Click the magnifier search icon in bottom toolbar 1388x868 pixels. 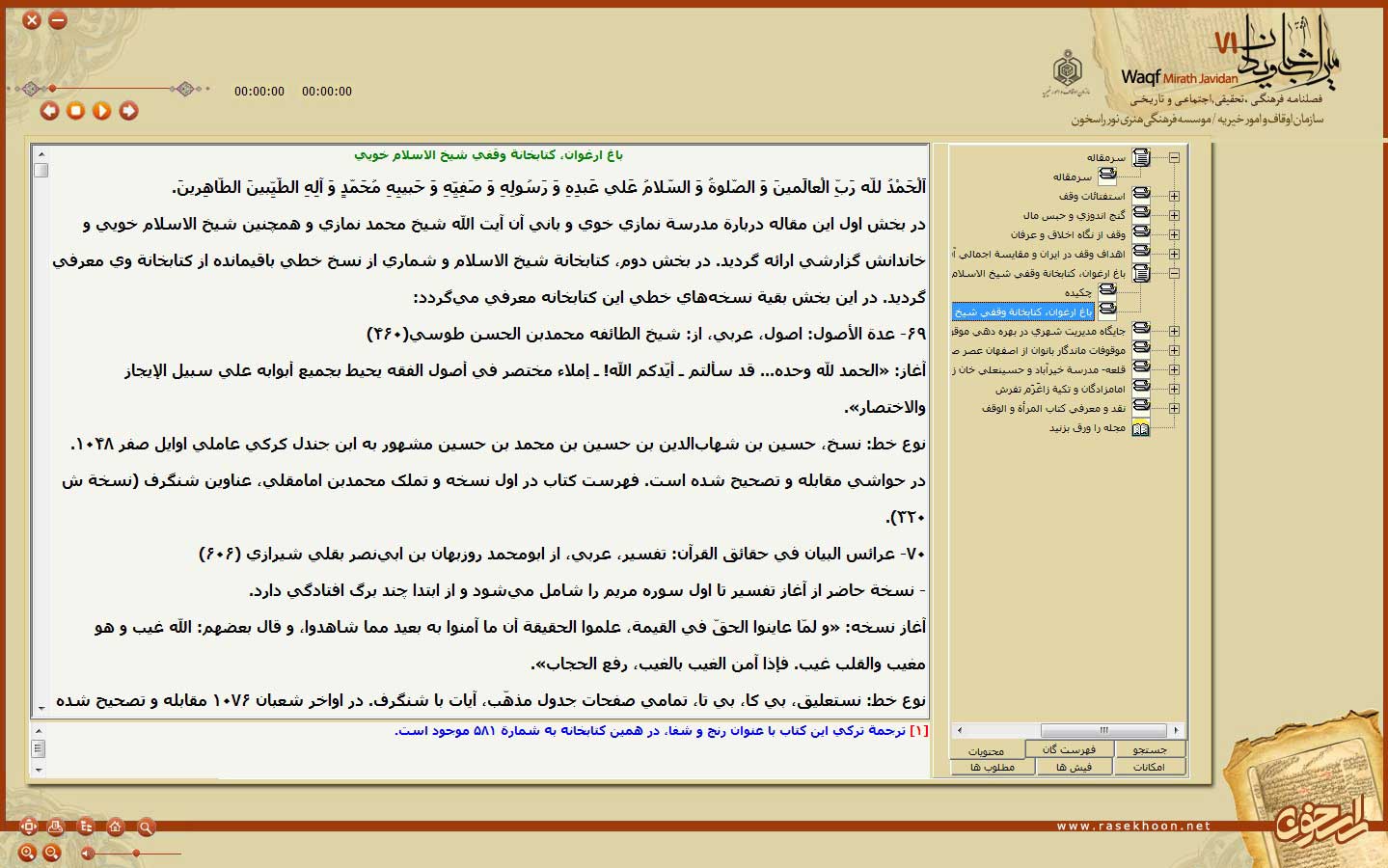(146, 827)
